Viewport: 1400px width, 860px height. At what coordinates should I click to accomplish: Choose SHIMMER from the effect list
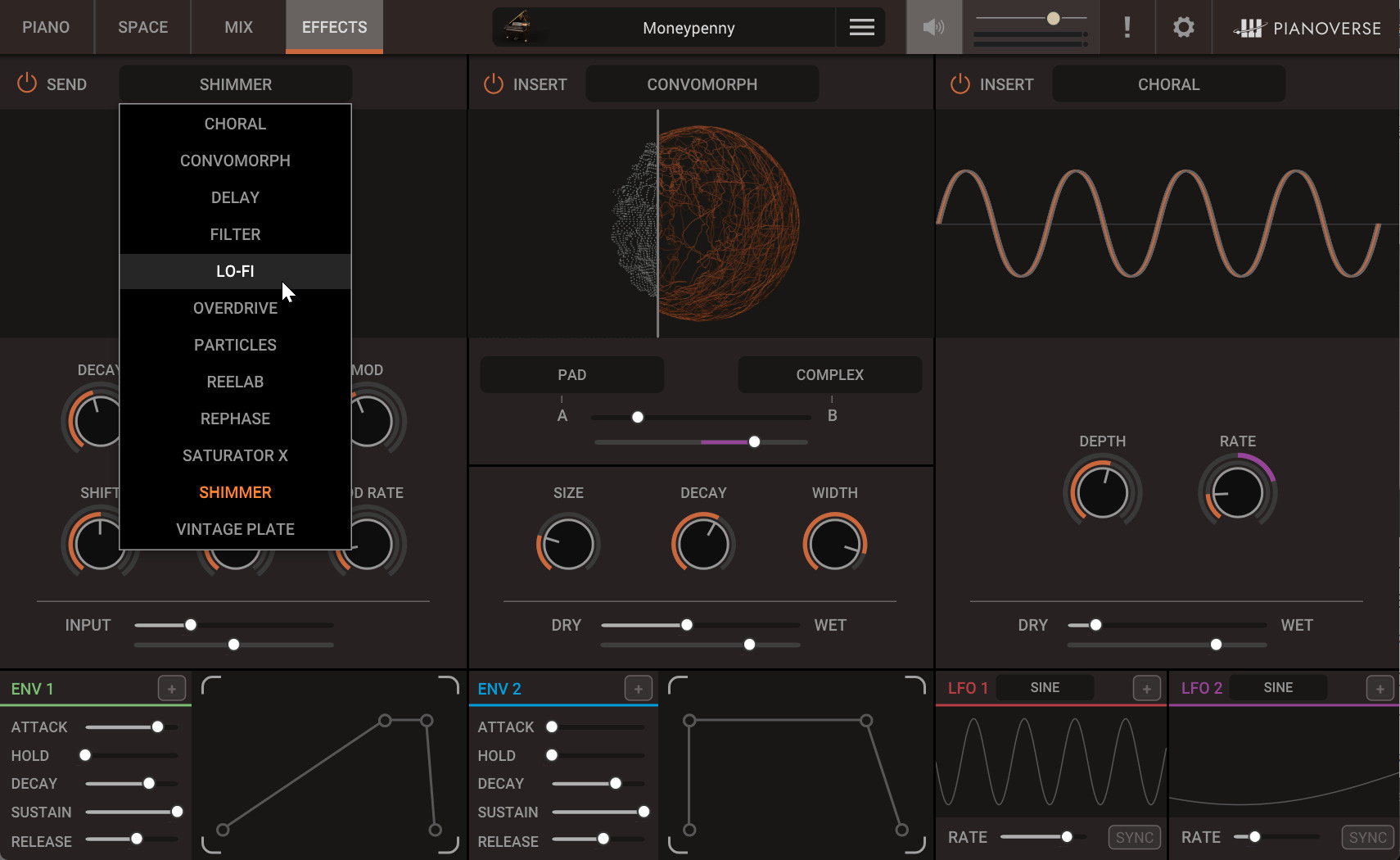coord(235,492)
